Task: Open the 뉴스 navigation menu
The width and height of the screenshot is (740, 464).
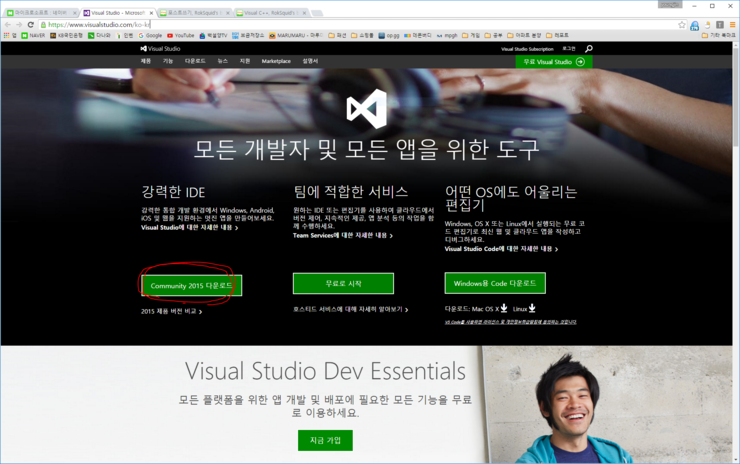Action: coord(223,61)
